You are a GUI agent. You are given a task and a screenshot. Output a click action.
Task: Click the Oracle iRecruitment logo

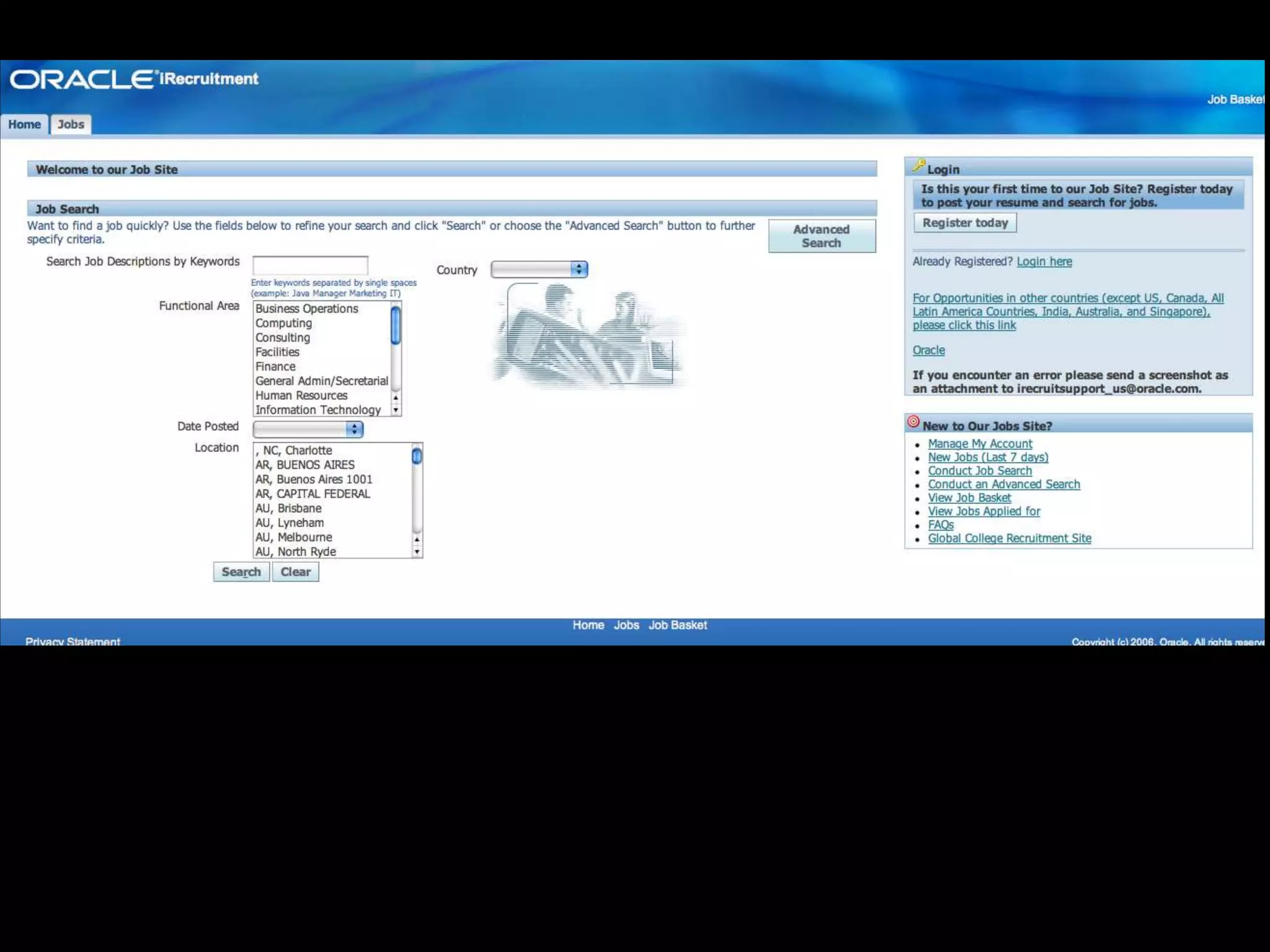click(134, 79)
